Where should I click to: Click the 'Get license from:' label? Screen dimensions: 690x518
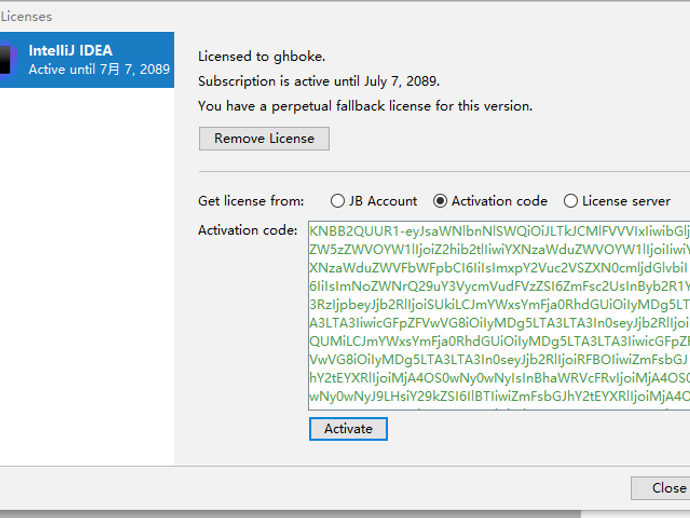[x=251, y=201]
